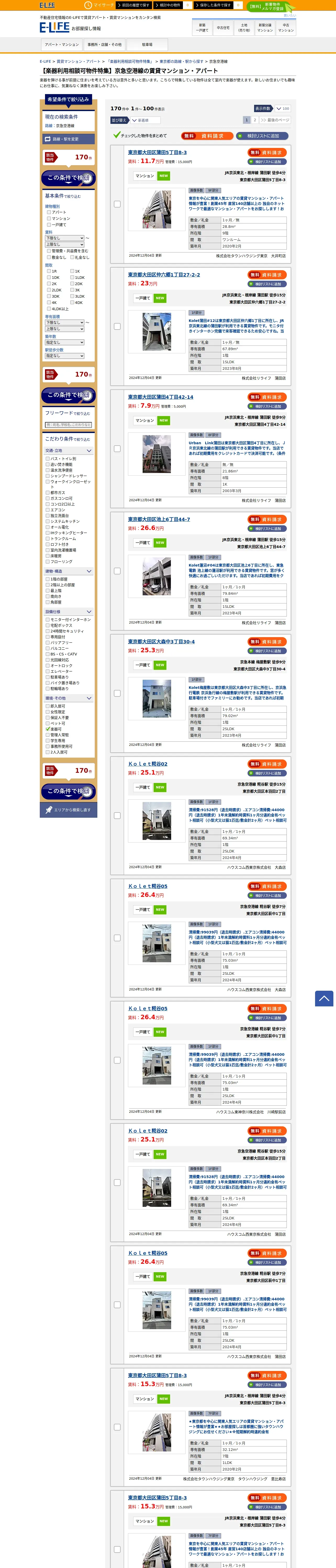Open the 新築分譲マンション menu item
Viewport: 336px width, 1568px height.
[265, 28]
